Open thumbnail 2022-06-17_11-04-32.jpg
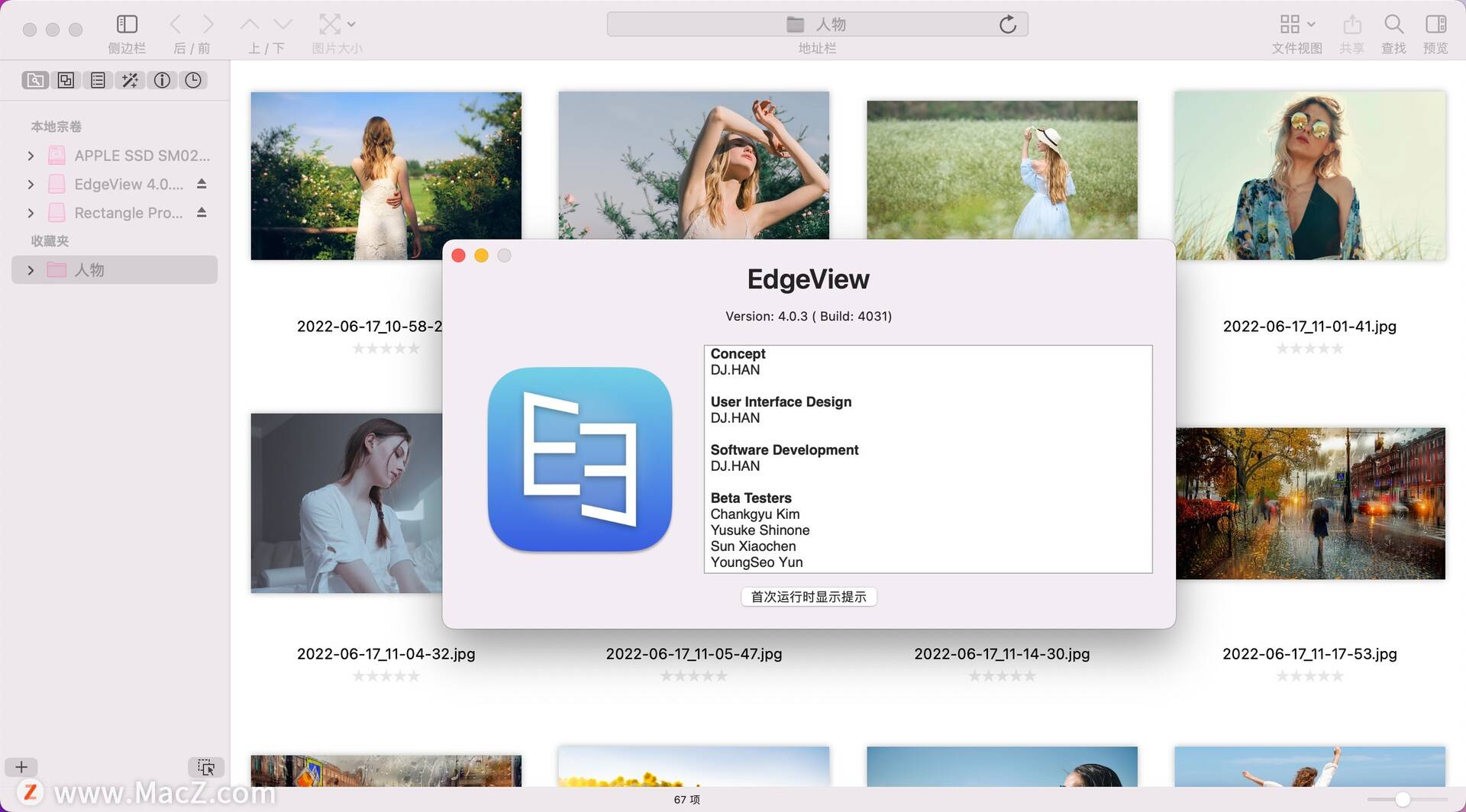This screenshot has width=1466, height=812. [347, 503]
